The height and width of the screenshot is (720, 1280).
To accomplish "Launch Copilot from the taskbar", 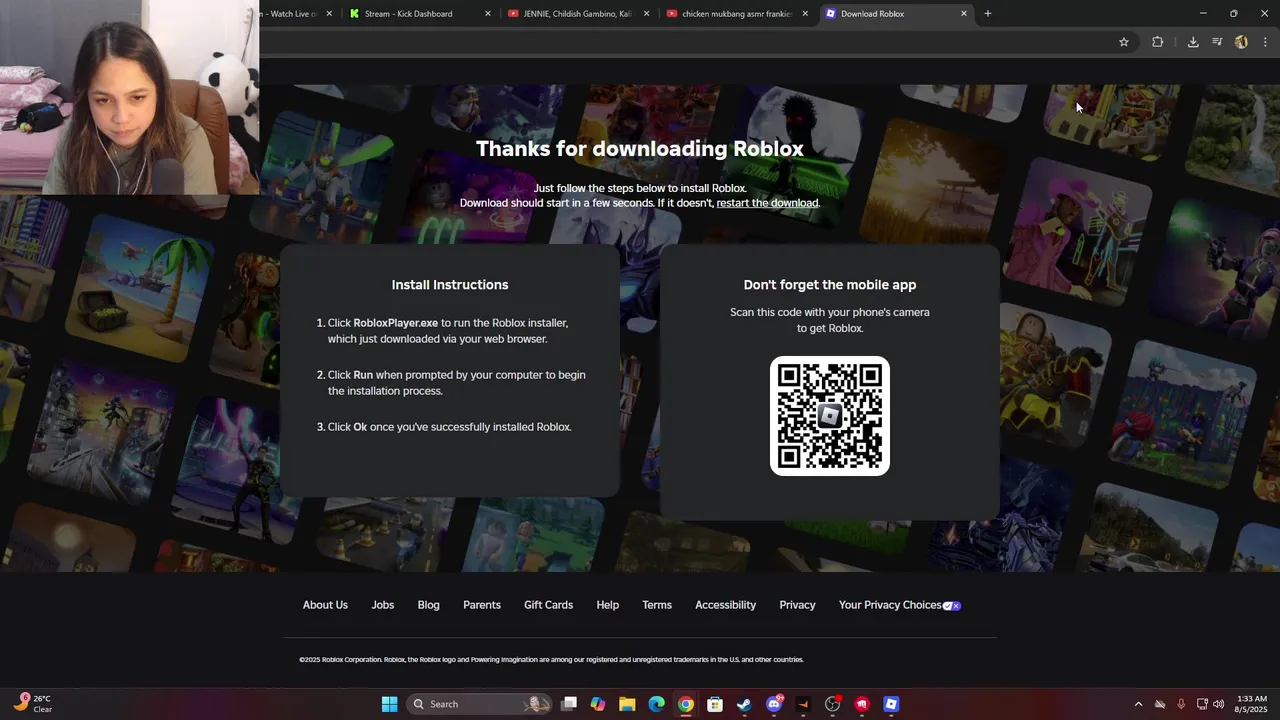I will click(598, 704).
